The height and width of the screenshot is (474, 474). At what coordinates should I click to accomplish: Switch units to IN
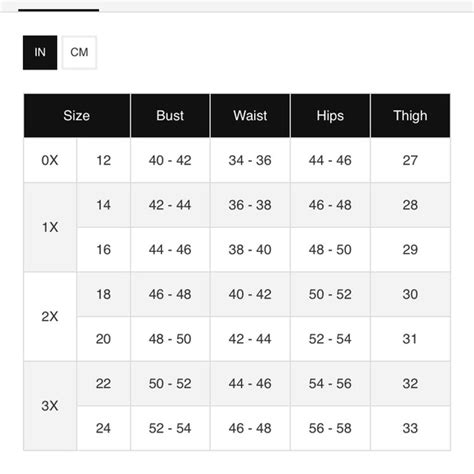pyautogui.click(x=40, y=52)
